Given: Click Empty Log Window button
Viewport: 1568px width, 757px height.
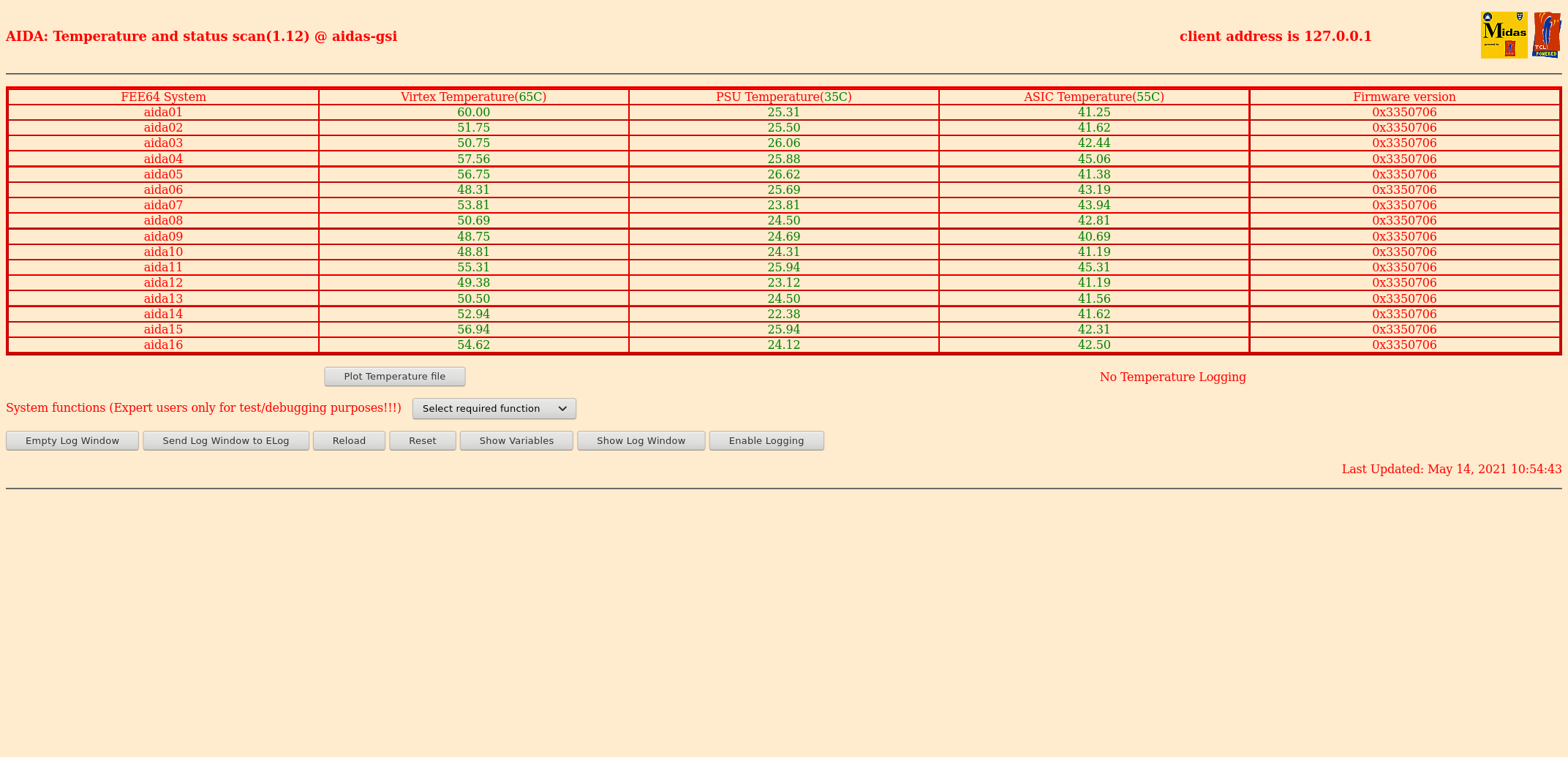Looking at the screenshot, I should tap(72, 441).
